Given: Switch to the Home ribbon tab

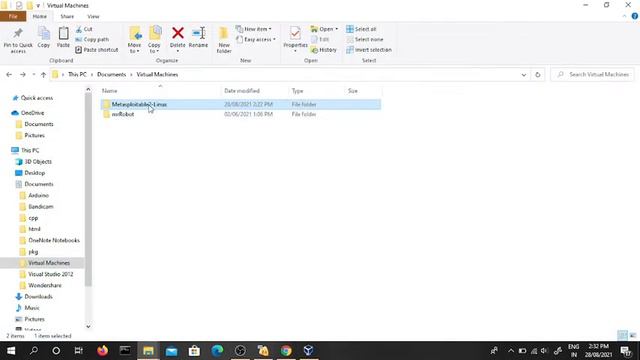Looking at the screenshot, I should click(40, 16).
